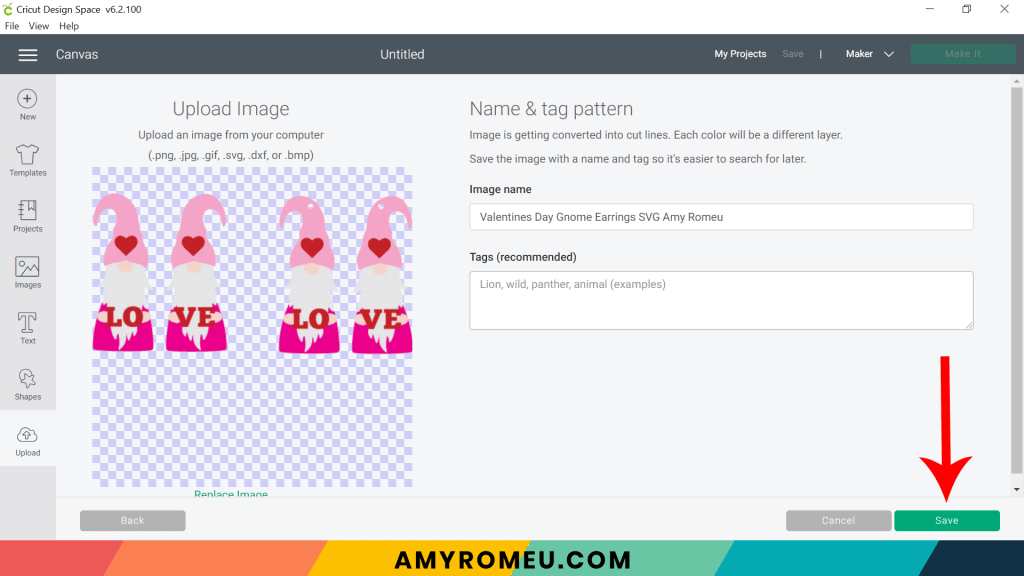The width and height of the screenshot is (1024, 576).
Task: Click the Untitled project title
Action: pyautogui.click(x=402, y=54)
